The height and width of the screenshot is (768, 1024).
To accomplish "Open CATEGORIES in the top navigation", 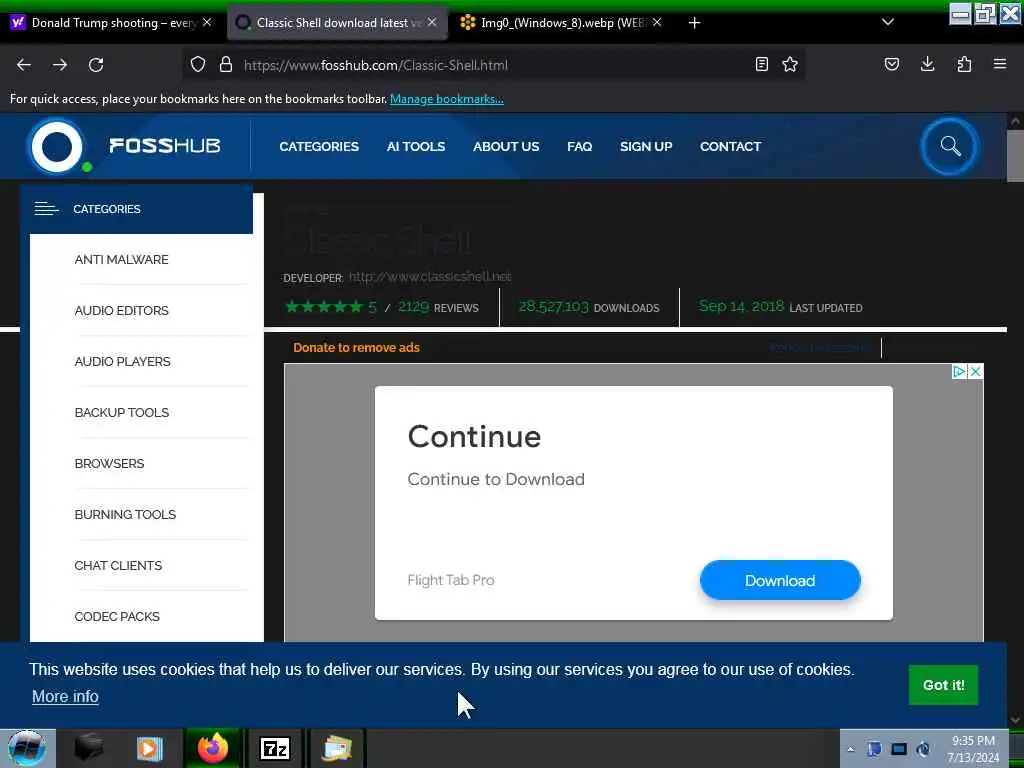I will coord(319,146).
